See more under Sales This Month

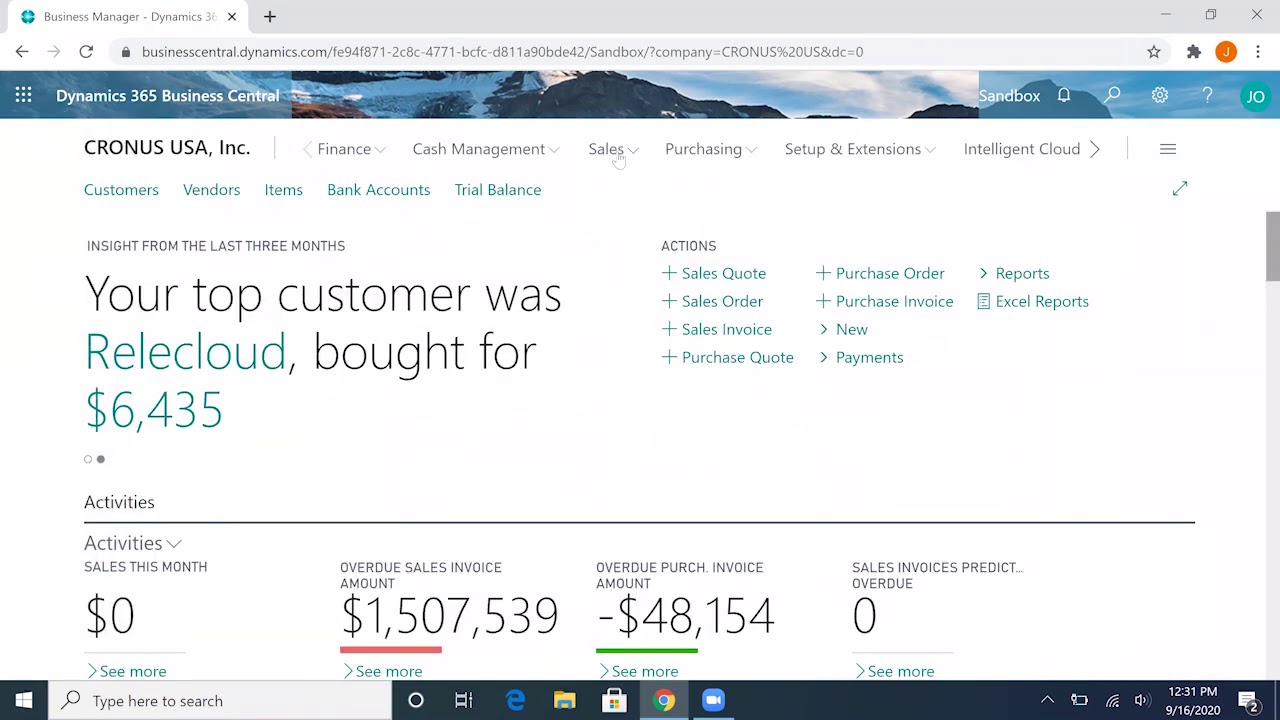click(126, 671)
